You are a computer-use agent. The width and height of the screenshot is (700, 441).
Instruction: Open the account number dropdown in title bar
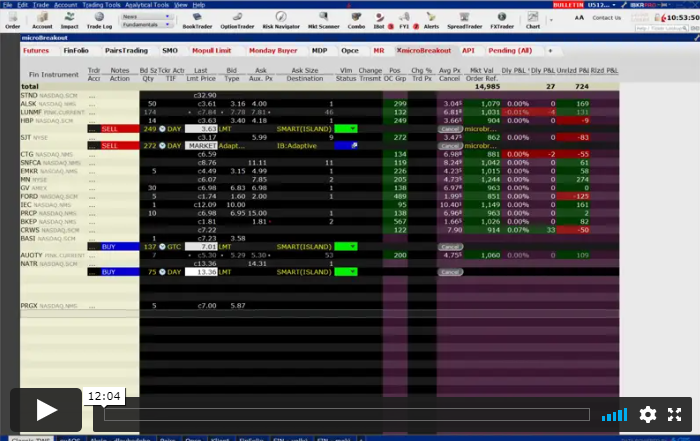point(601,4)
